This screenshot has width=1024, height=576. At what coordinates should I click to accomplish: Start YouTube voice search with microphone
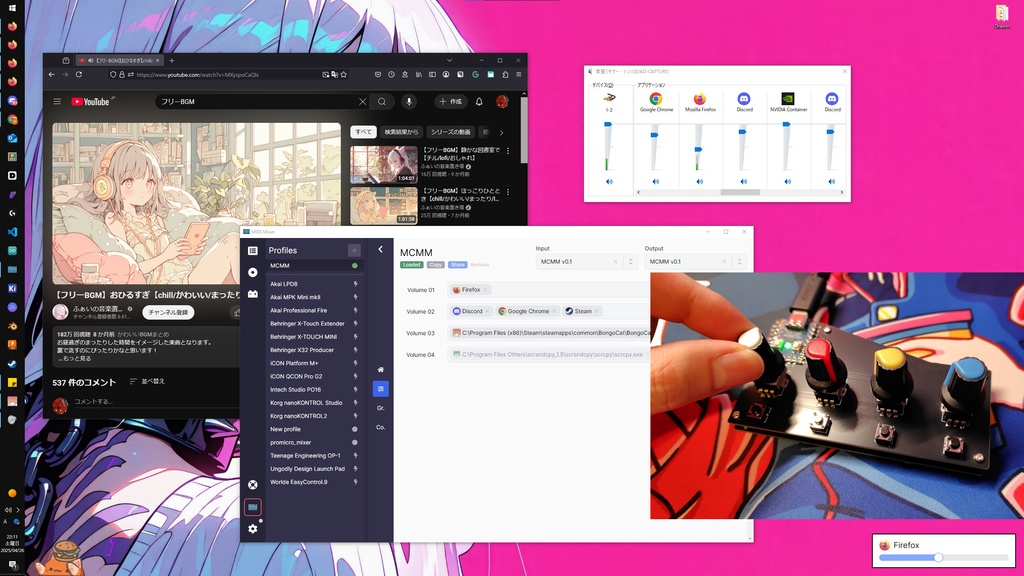pos(409,102)
